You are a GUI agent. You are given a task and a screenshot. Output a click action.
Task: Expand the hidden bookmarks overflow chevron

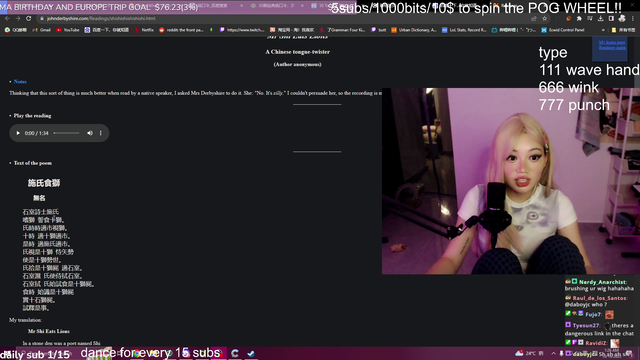603,30
